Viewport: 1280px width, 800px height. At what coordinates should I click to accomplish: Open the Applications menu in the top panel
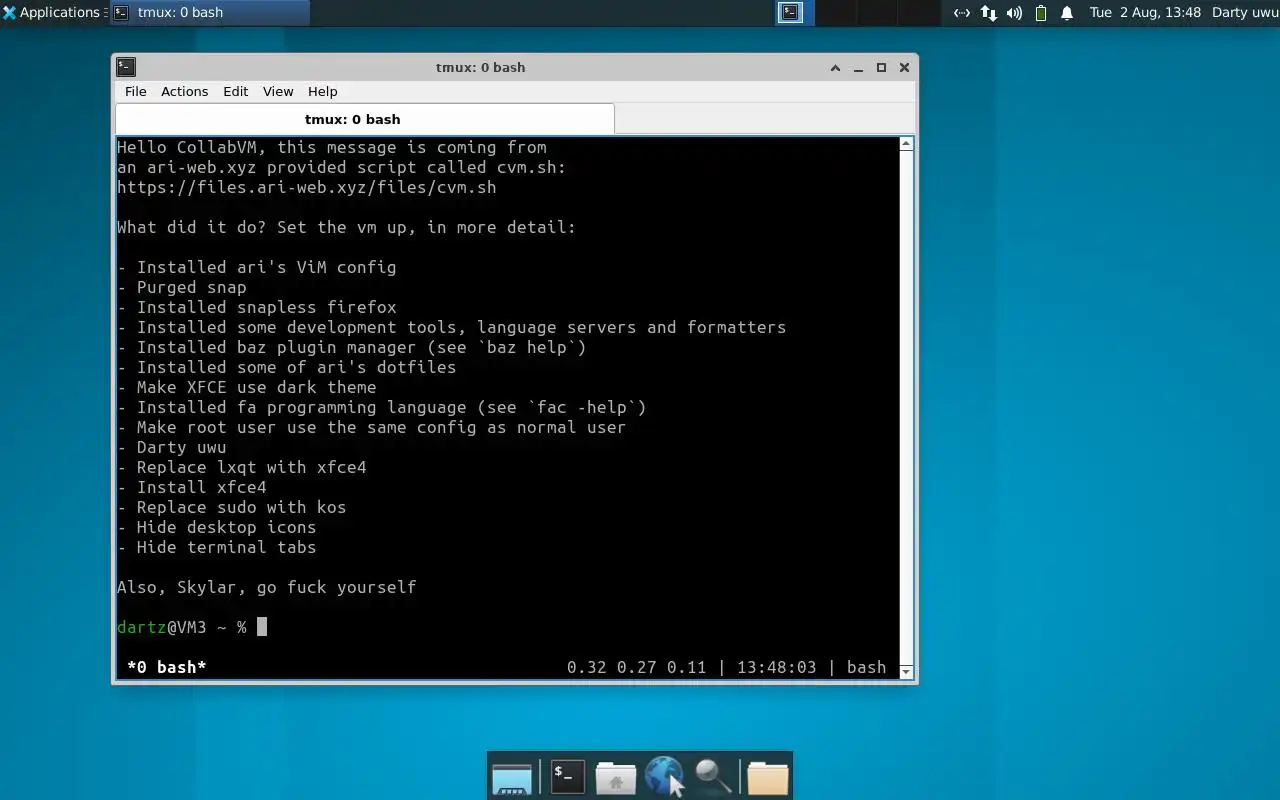[52, 13]
